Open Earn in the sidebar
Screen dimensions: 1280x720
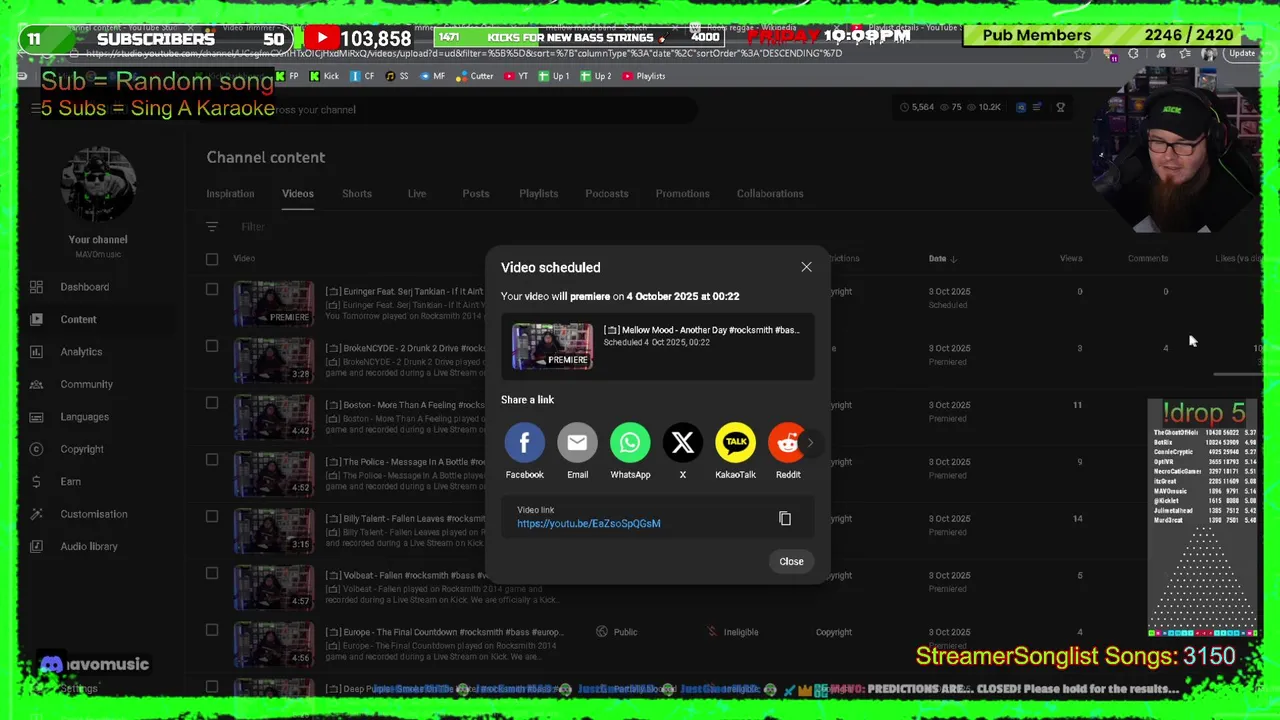pos(70,481)
